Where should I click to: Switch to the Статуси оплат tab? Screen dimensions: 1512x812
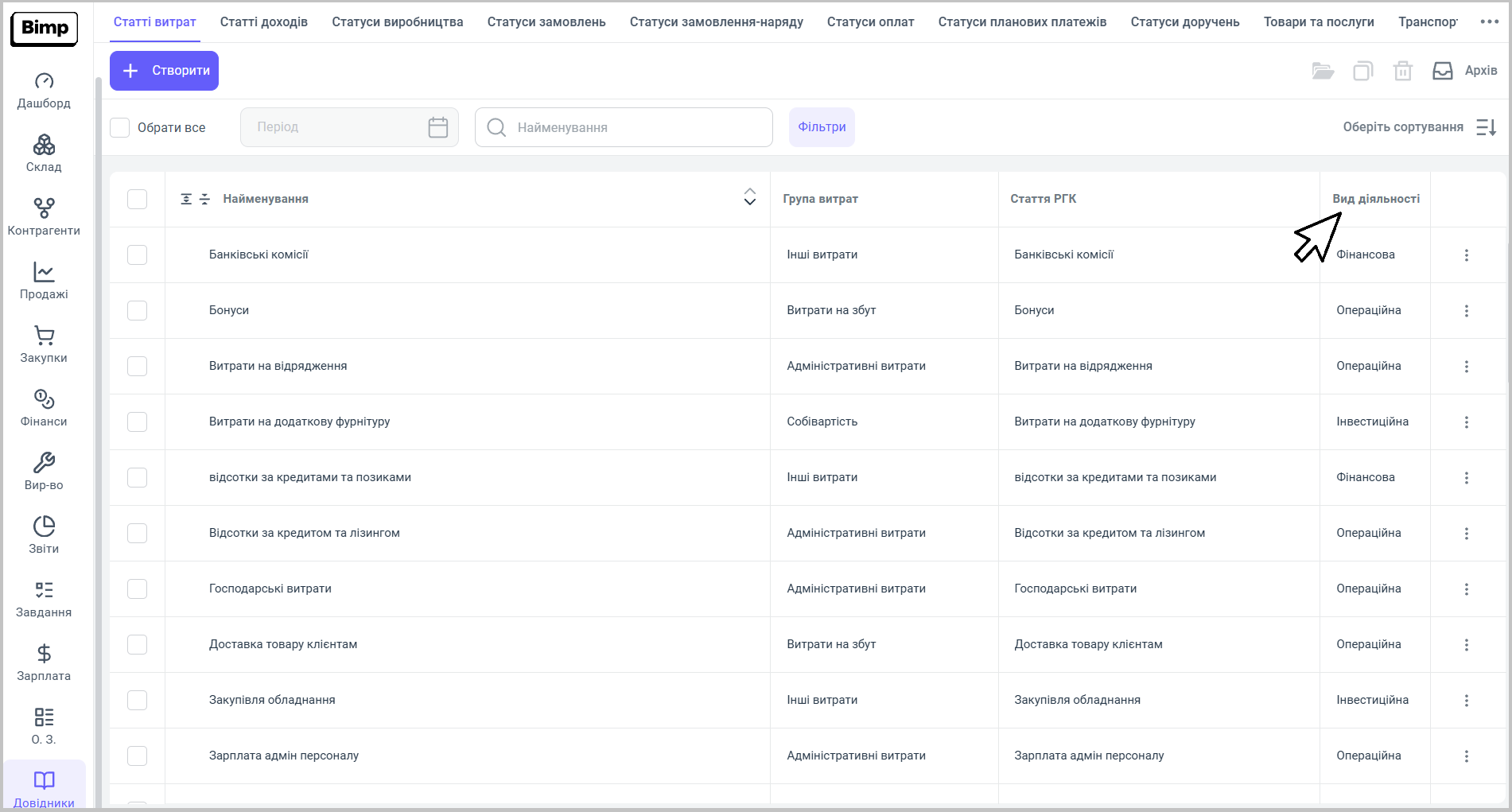tap(870, 22)
